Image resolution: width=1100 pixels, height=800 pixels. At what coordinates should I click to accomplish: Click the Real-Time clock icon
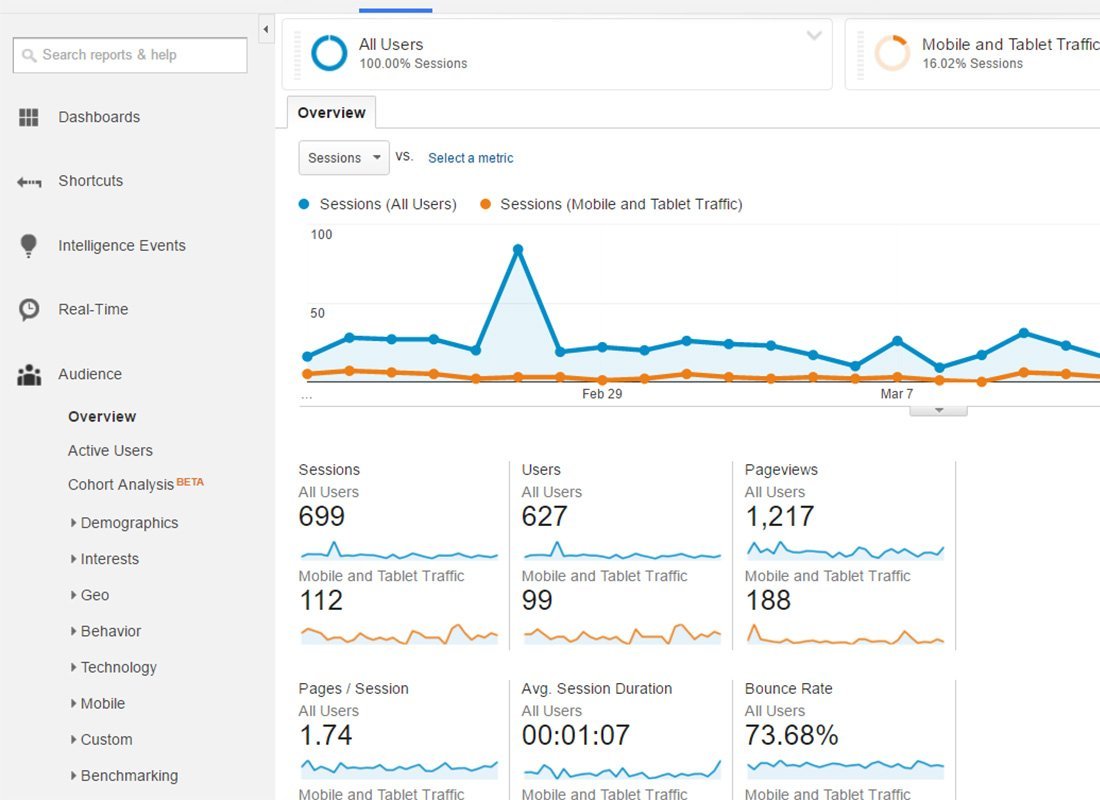(29, 310)
